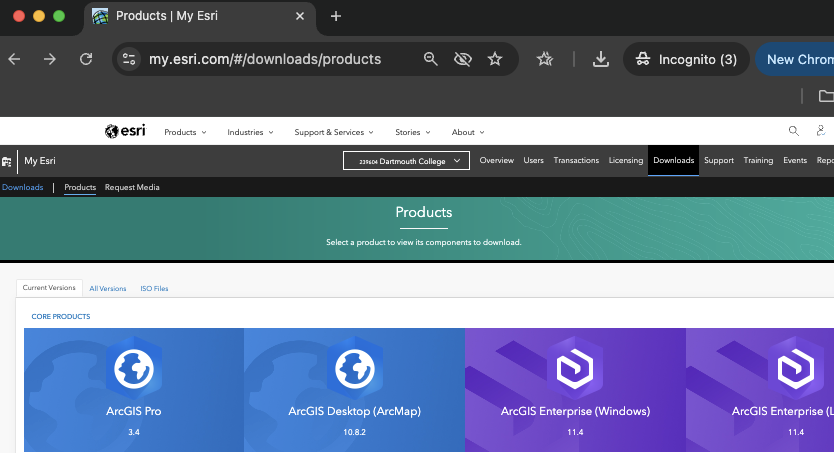The image size is (834, 453).
Task: Click the CORE PRODUCTS heading
Action: 61,316
